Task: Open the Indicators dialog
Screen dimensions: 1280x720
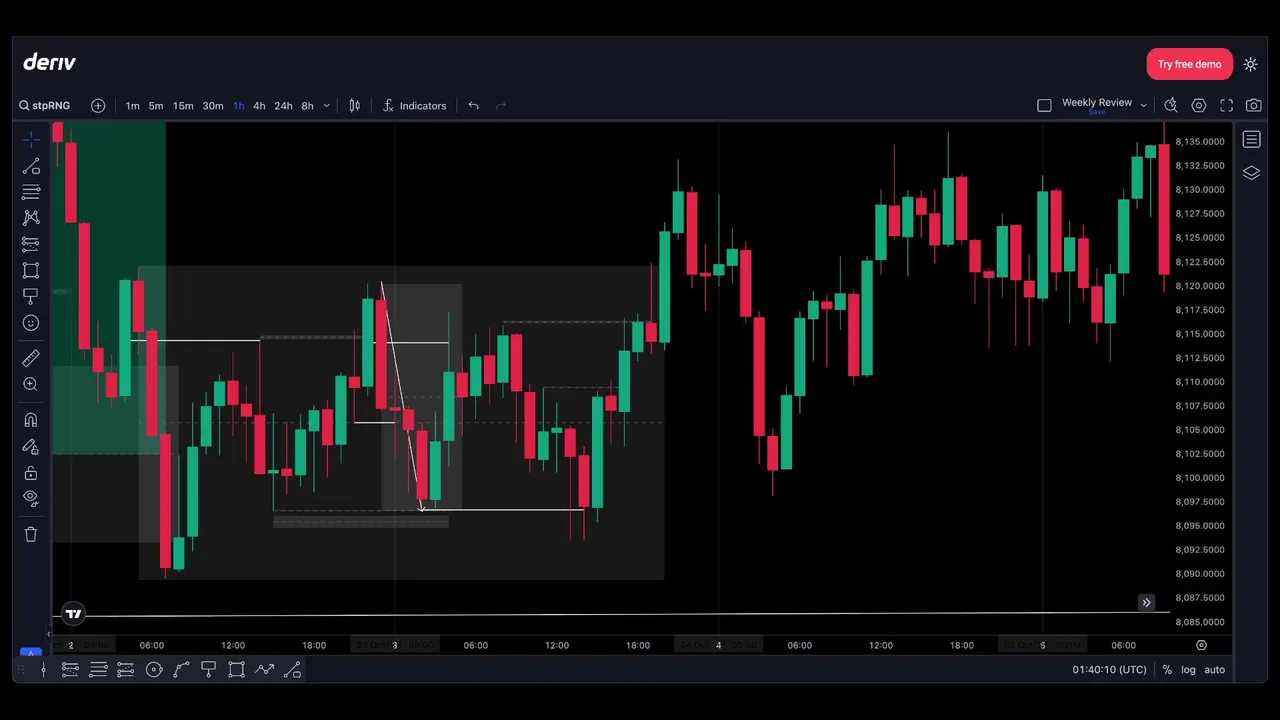Action: 414,105
